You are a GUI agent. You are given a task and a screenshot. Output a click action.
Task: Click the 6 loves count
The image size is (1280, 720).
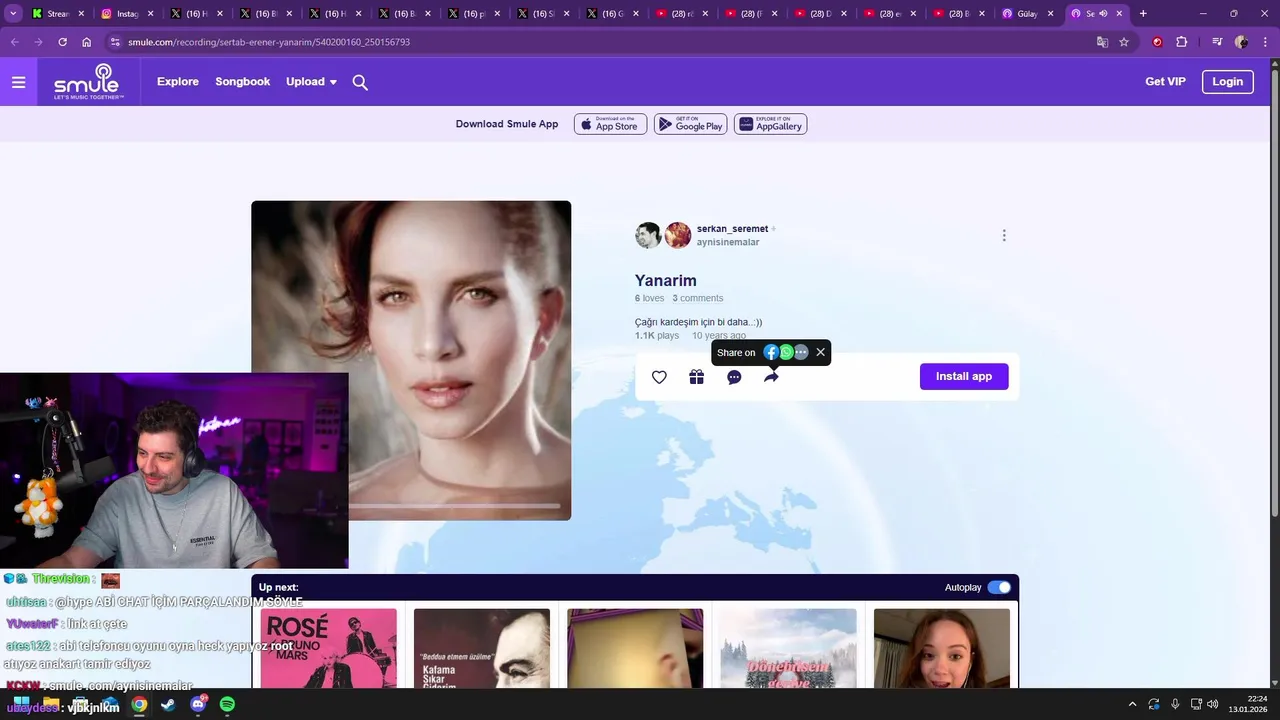click(649, 298)
